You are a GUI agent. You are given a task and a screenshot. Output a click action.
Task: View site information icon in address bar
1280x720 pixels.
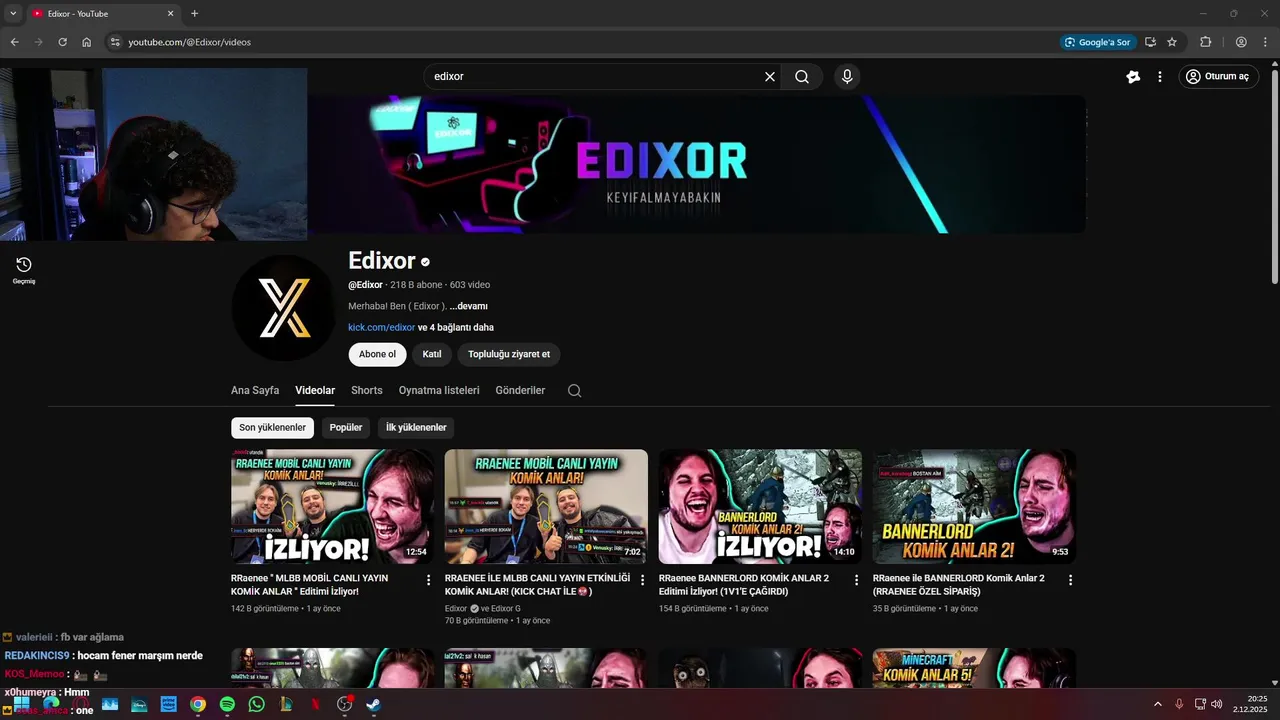point(115,42)
